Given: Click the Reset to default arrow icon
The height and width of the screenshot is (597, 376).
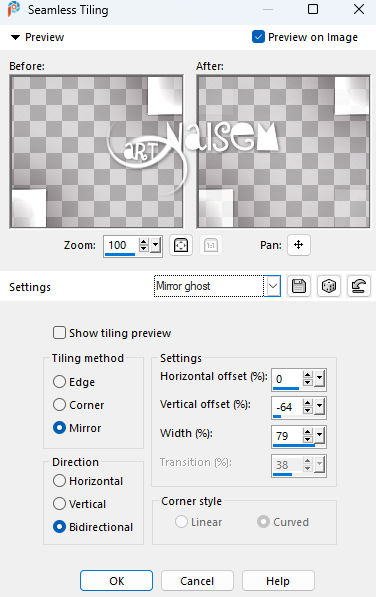Looking at the screenshot, I should [358, 286].
